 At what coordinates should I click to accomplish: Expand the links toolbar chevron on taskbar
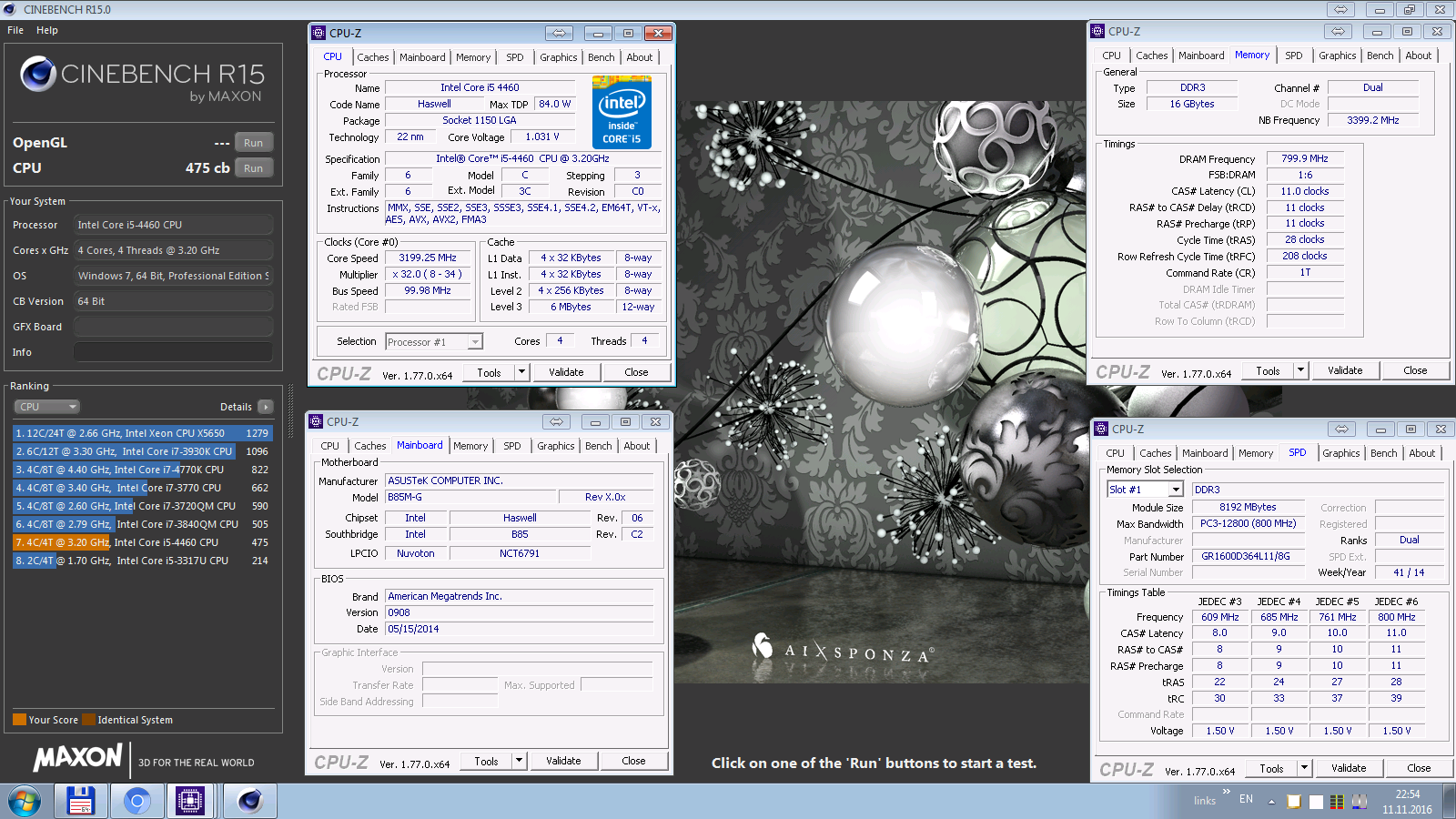point(1226,792)
